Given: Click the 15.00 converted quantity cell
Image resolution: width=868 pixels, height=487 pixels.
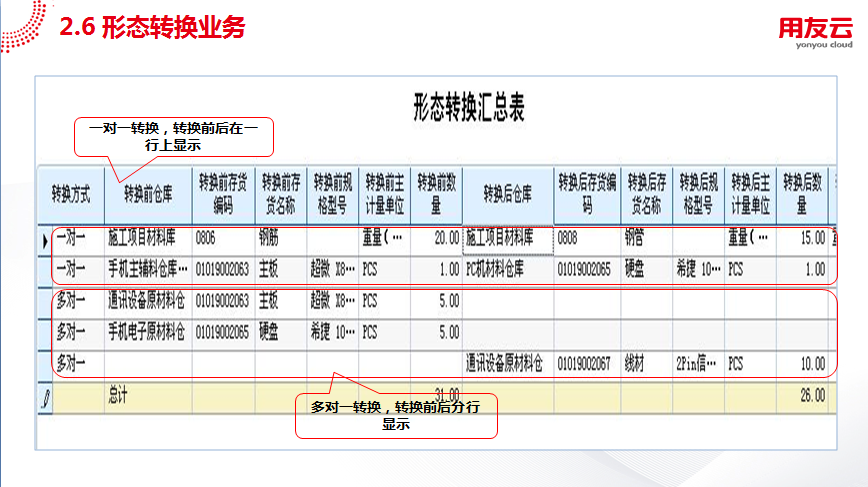Looking at the screenshot, I should tap(802, 239).
